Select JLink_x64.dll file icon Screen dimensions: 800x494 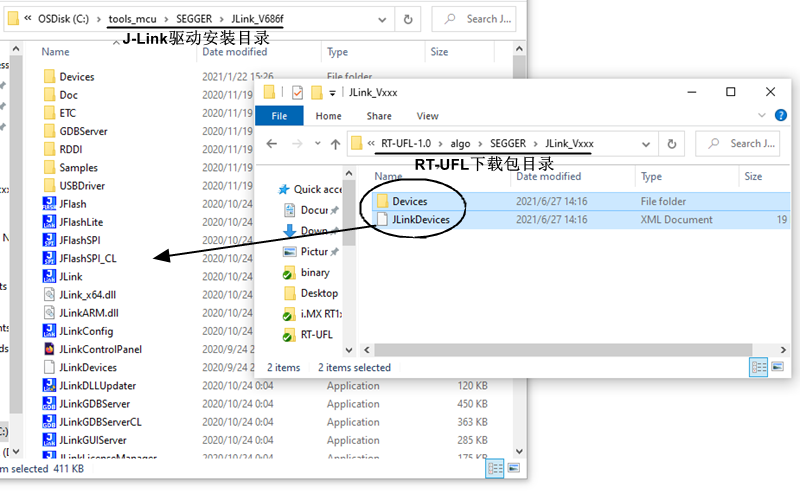coord(49,294)
